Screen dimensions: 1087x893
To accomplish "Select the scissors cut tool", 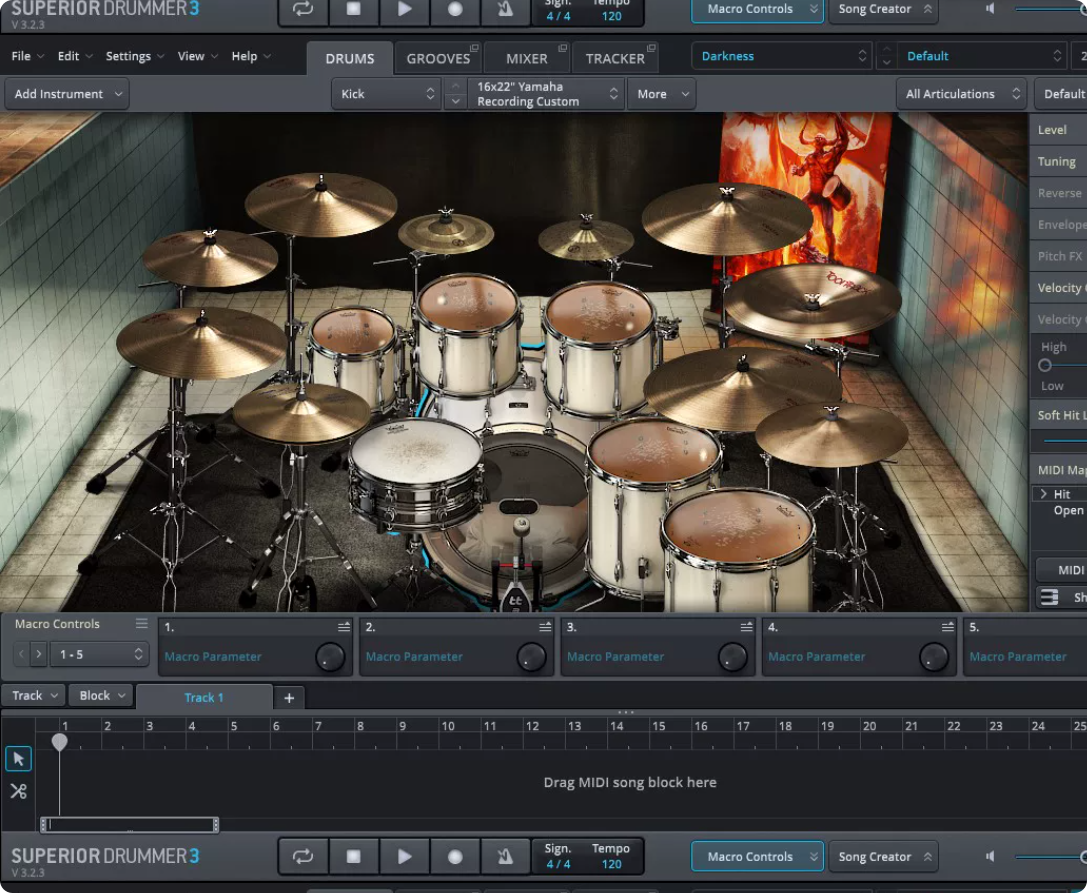I will click(x=19, y=791).
